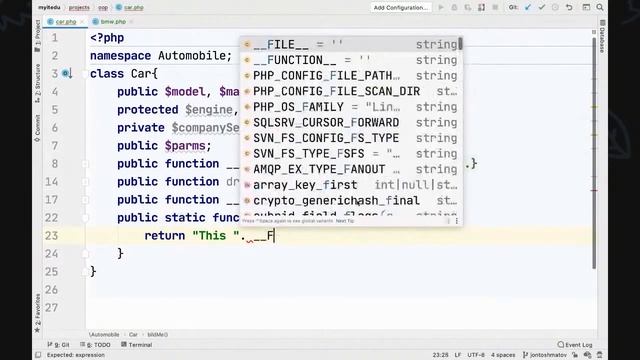Click the folded ellipsis on line 8

[x=471, y=164]
